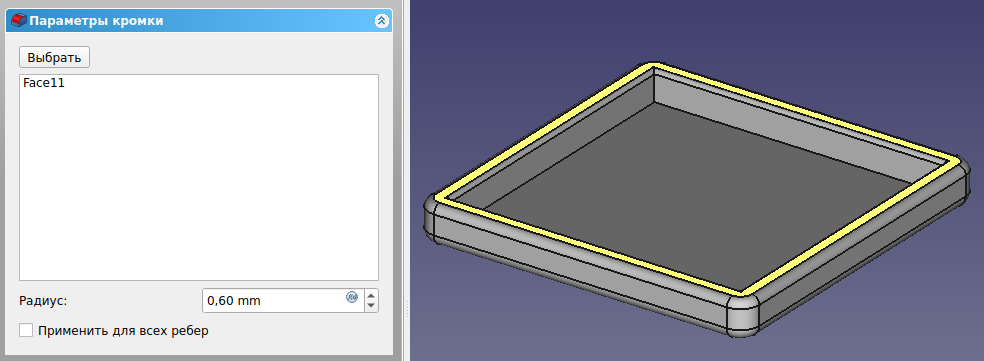
Task: Click the splitter handle between panel and 3D view
Action: pyautogui.click(x=408, y=308)
